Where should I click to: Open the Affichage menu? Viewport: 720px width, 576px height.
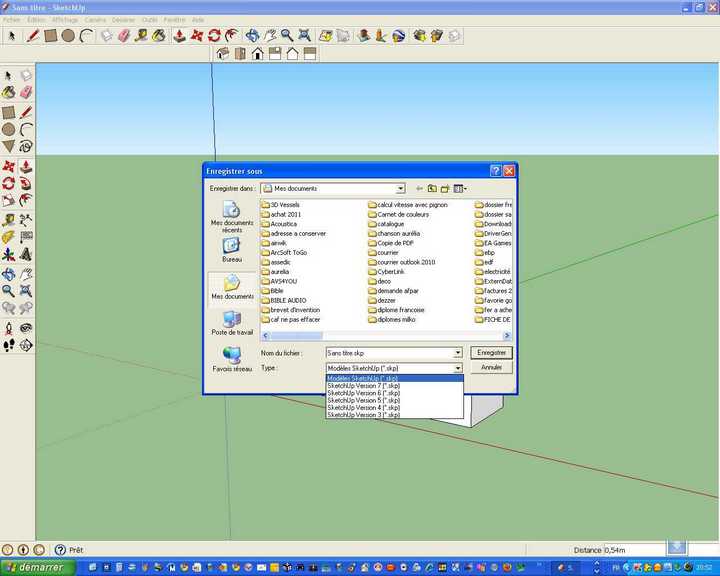65,20
